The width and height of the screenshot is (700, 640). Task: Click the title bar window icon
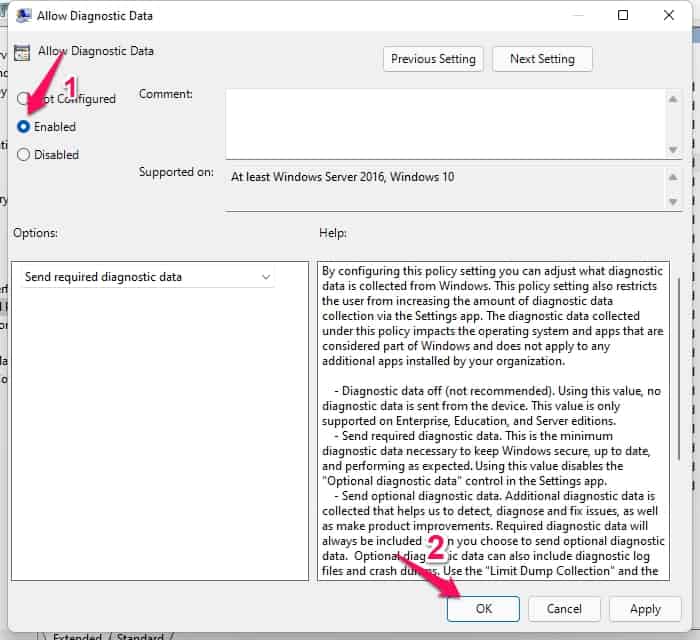24,16
